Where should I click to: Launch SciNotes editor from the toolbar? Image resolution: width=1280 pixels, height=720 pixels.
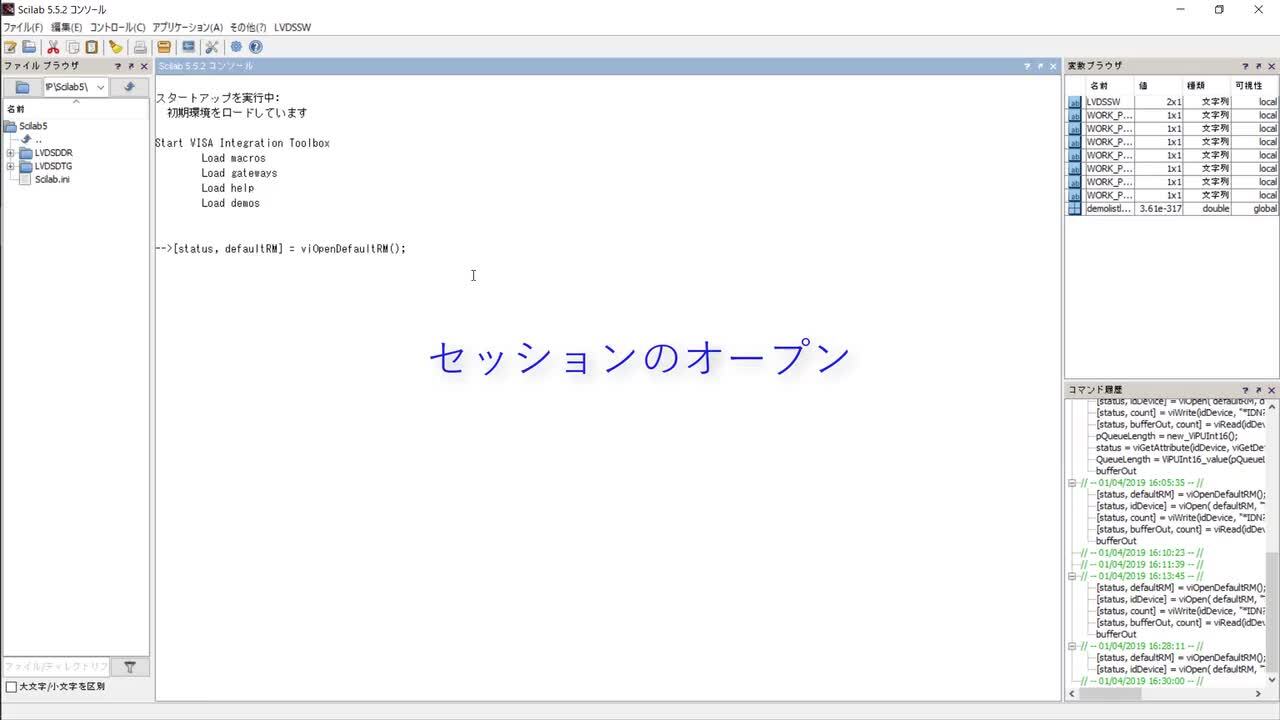tap(10, 47)
